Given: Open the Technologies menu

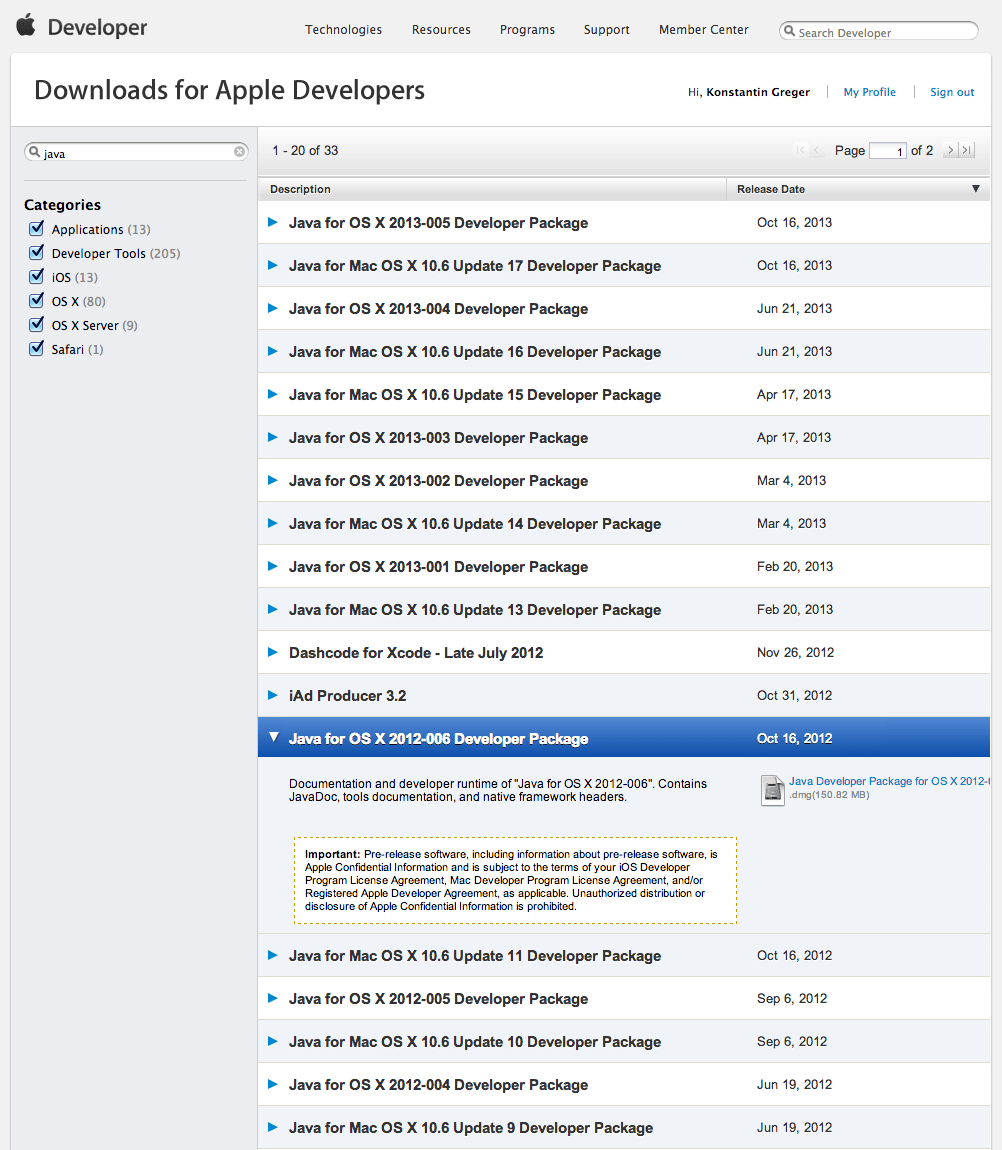Looking at the screenshot, I should (343, 30).
